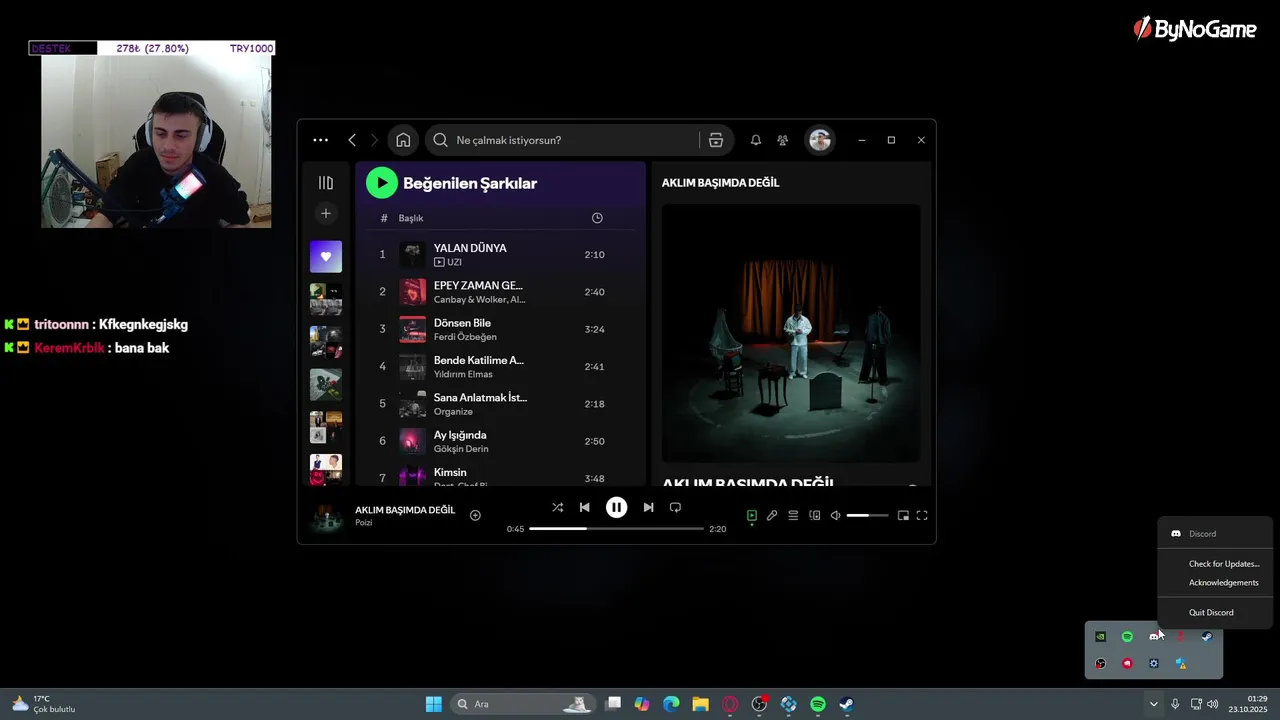Mute Spotify volume speaker icon
Image resolution: width=1280 pixels, height=720 pixels.
835,516
